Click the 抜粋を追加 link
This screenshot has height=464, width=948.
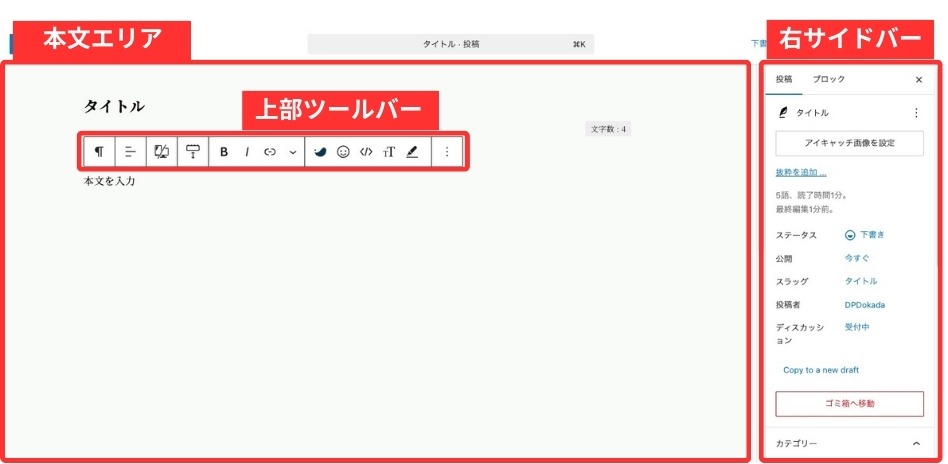801,172
